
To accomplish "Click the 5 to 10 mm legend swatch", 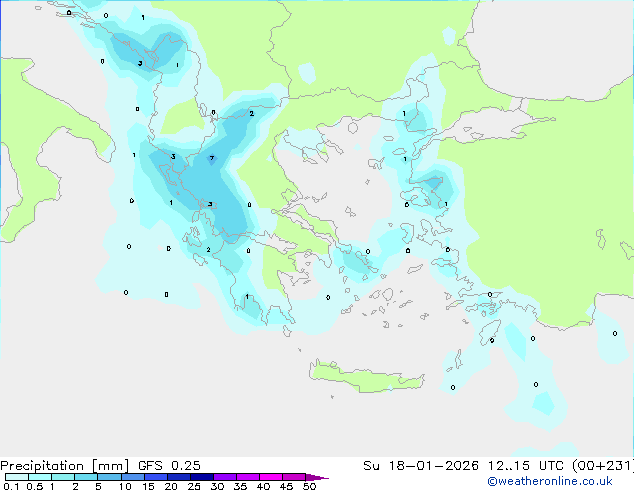I will (x=109, y=477).
